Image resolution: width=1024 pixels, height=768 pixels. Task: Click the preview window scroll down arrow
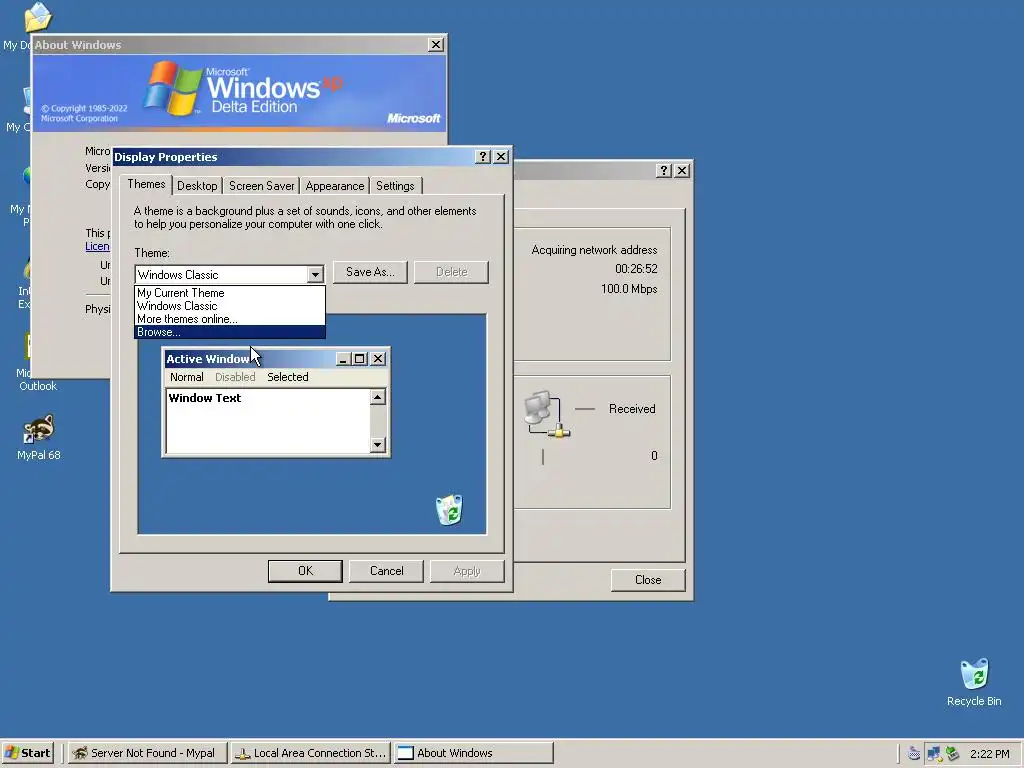click(x=377, y=445)
